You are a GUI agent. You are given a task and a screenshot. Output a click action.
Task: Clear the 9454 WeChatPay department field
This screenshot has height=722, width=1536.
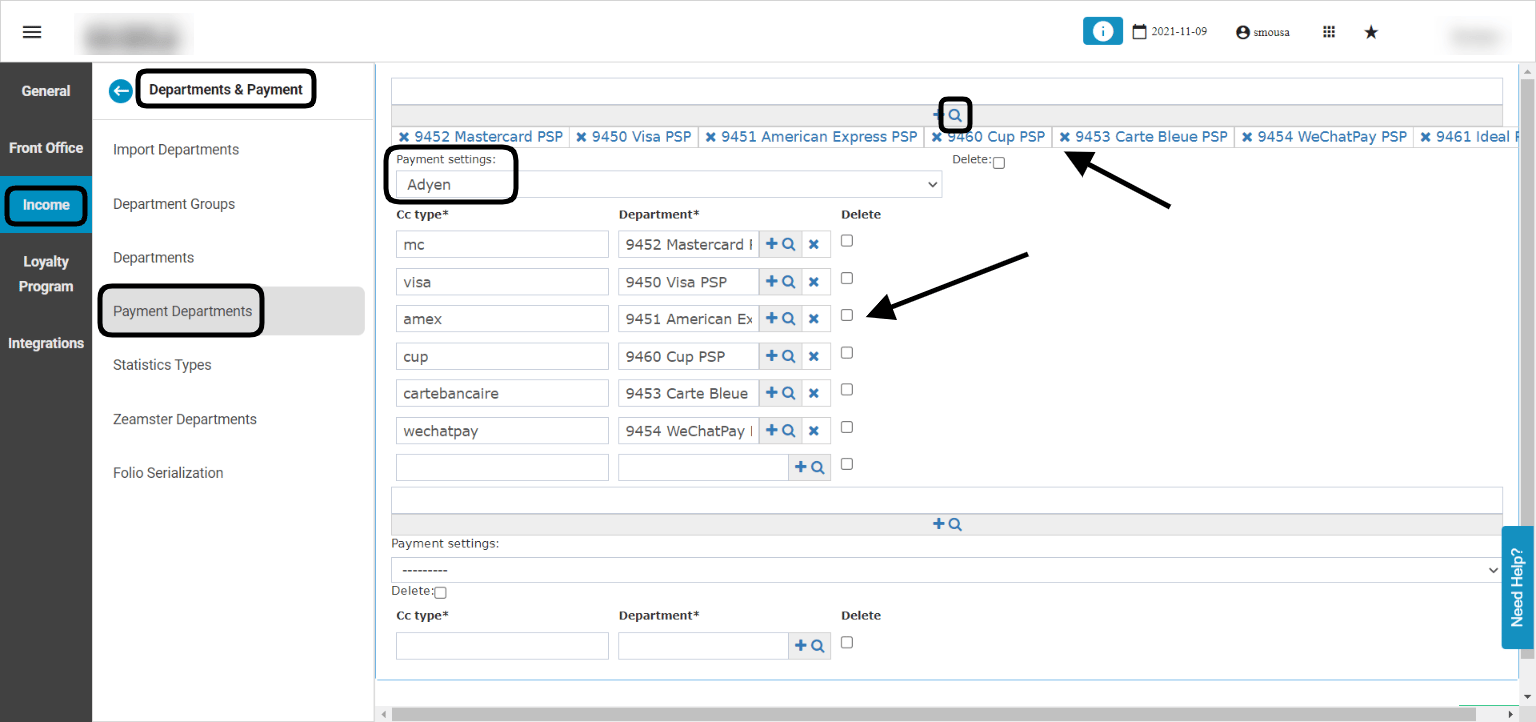pyautogui.click(x=815, y=431)
